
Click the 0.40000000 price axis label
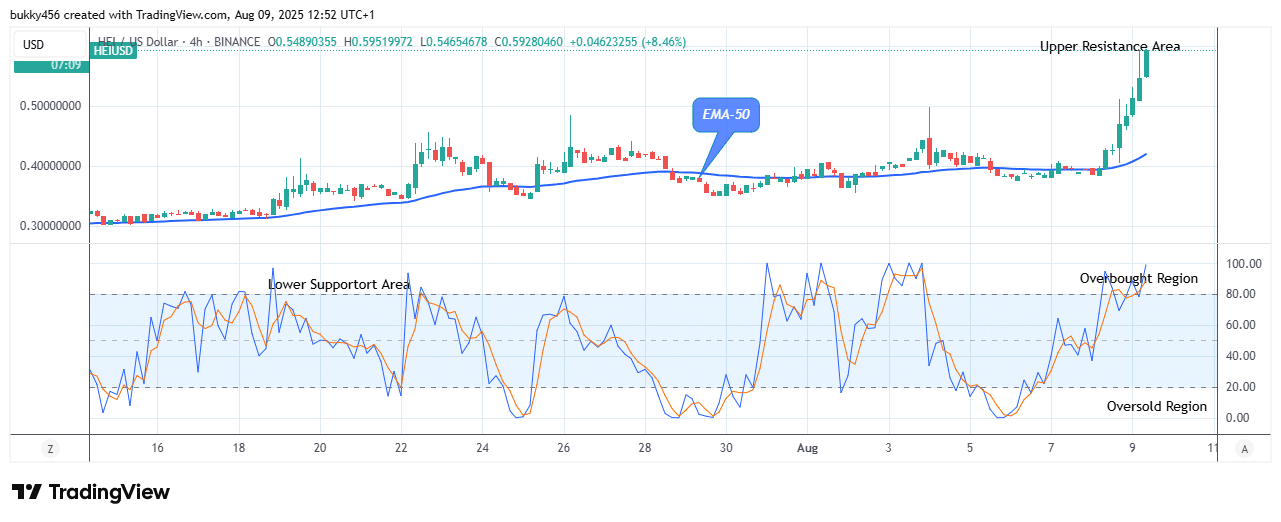[53, 166]
